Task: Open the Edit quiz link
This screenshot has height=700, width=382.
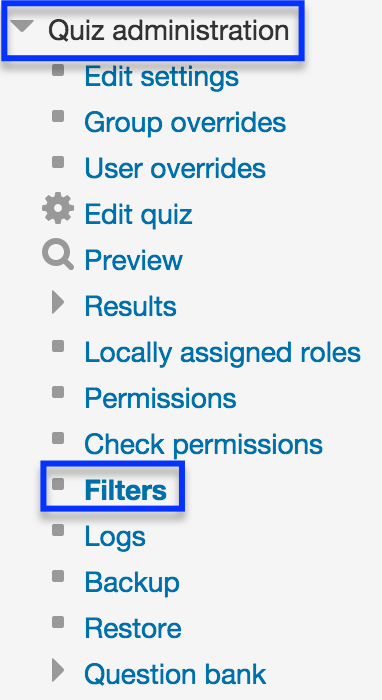Action: click(x=138, y=215)
